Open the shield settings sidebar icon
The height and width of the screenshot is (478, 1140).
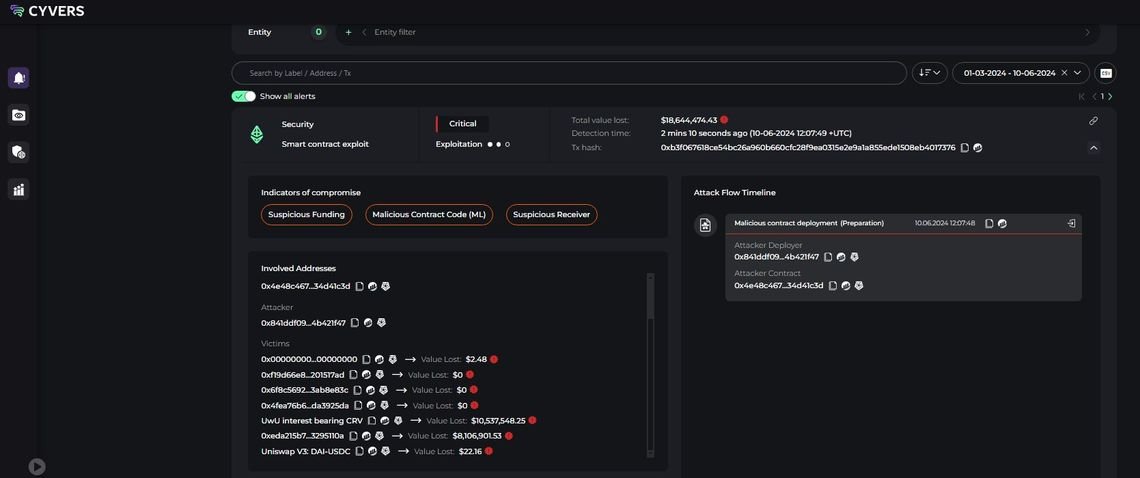(x=18, y=152)
